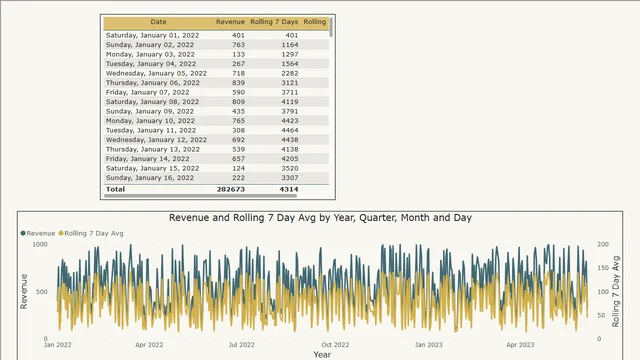The width and height of the screenshot is (640, 360).
Task: Click the Total row label
Action: coord(116,189)
